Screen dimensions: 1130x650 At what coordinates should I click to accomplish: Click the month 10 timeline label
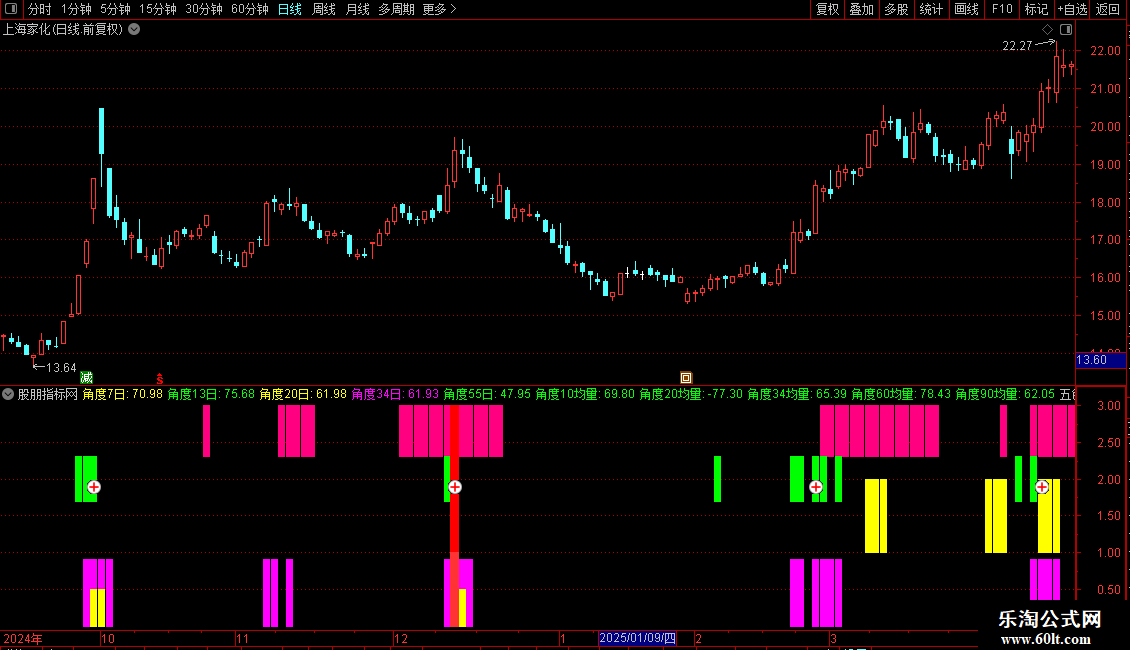107,638
